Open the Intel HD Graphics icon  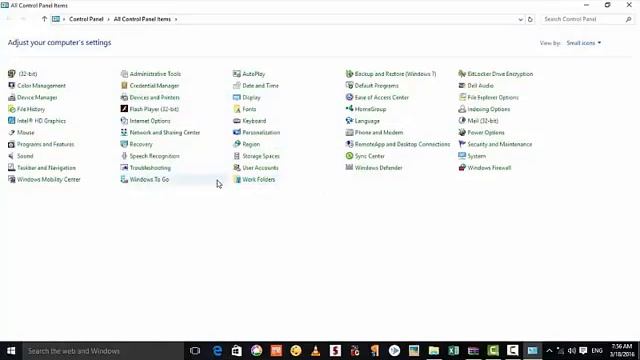pos(11,121)
